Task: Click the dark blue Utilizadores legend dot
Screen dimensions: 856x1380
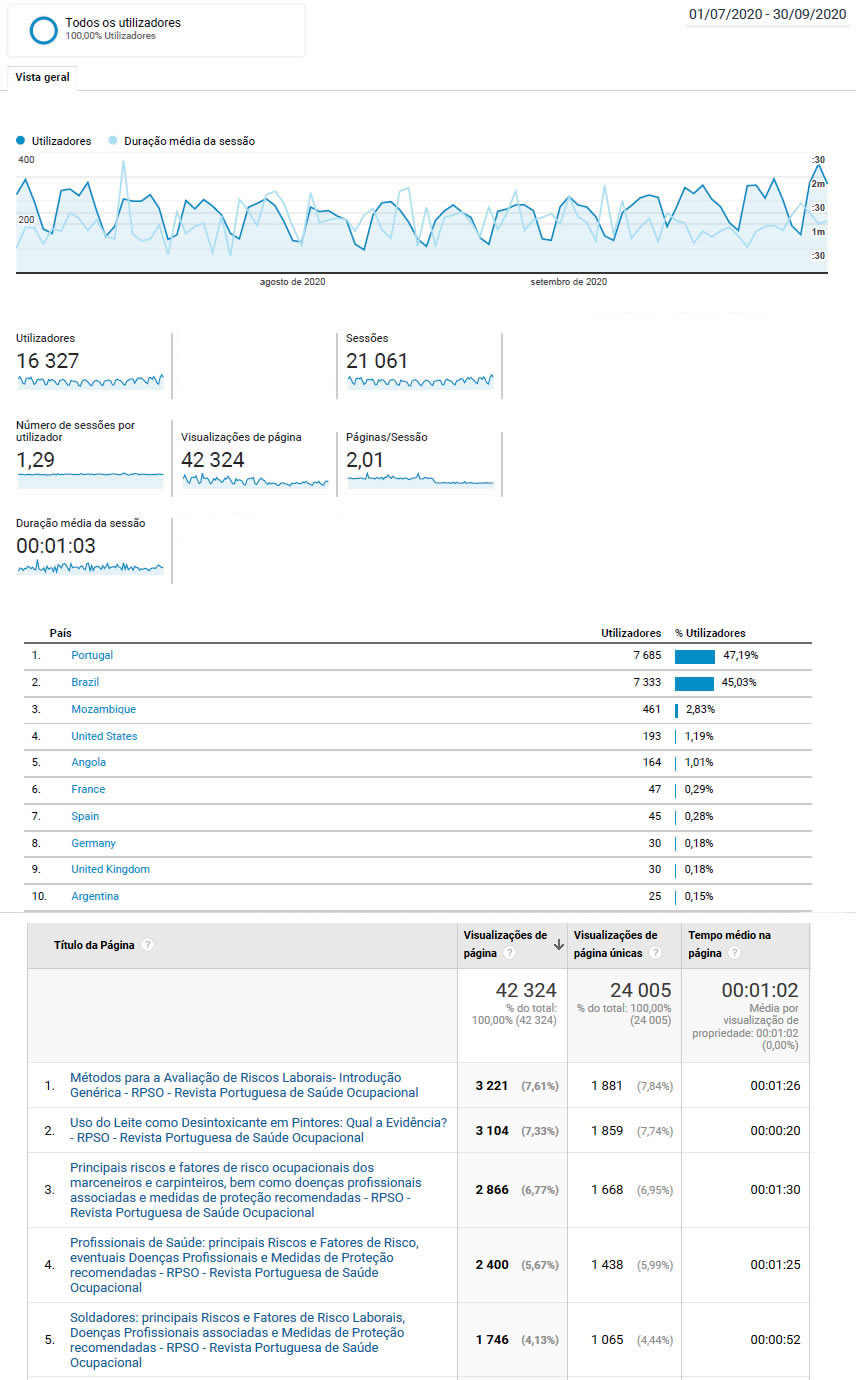Action: click(21, 141)
